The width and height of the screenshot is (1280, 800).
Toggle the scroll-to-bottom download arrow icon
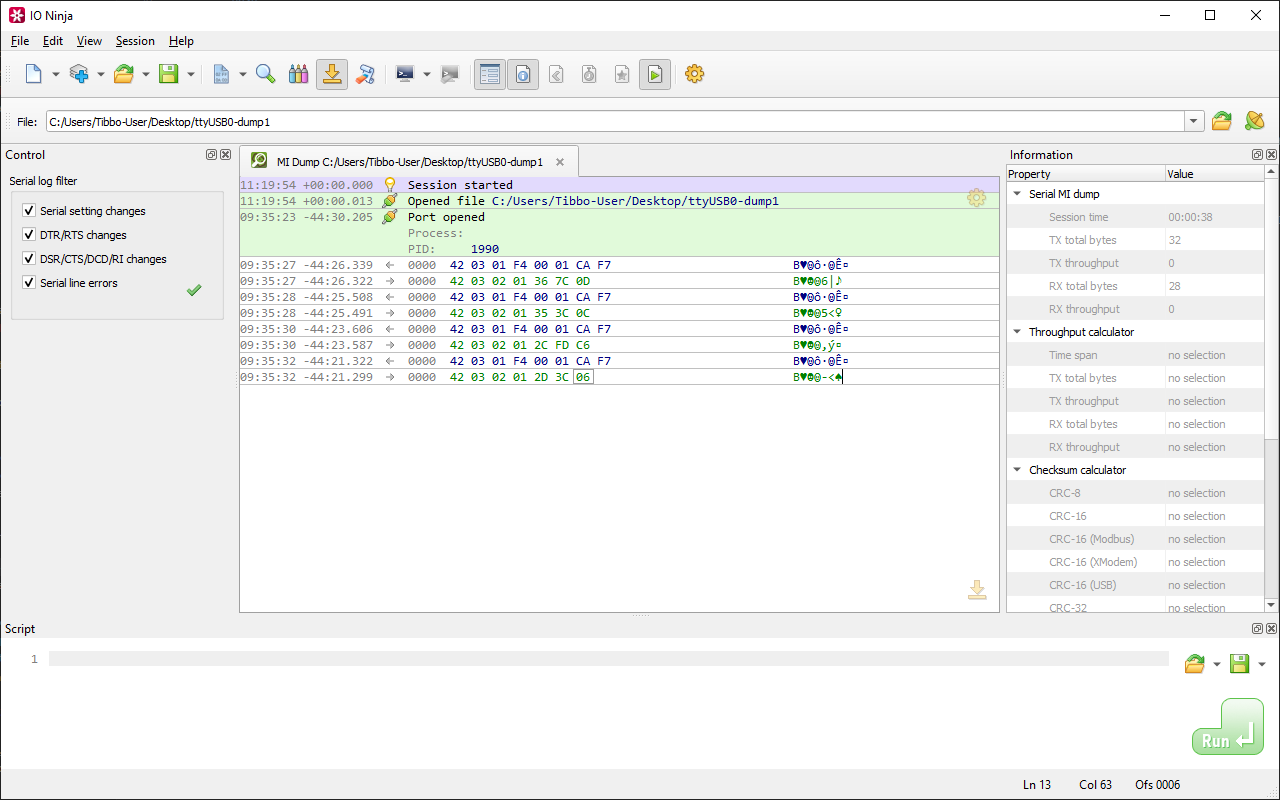pyautogui.click(x=332, y=74)
